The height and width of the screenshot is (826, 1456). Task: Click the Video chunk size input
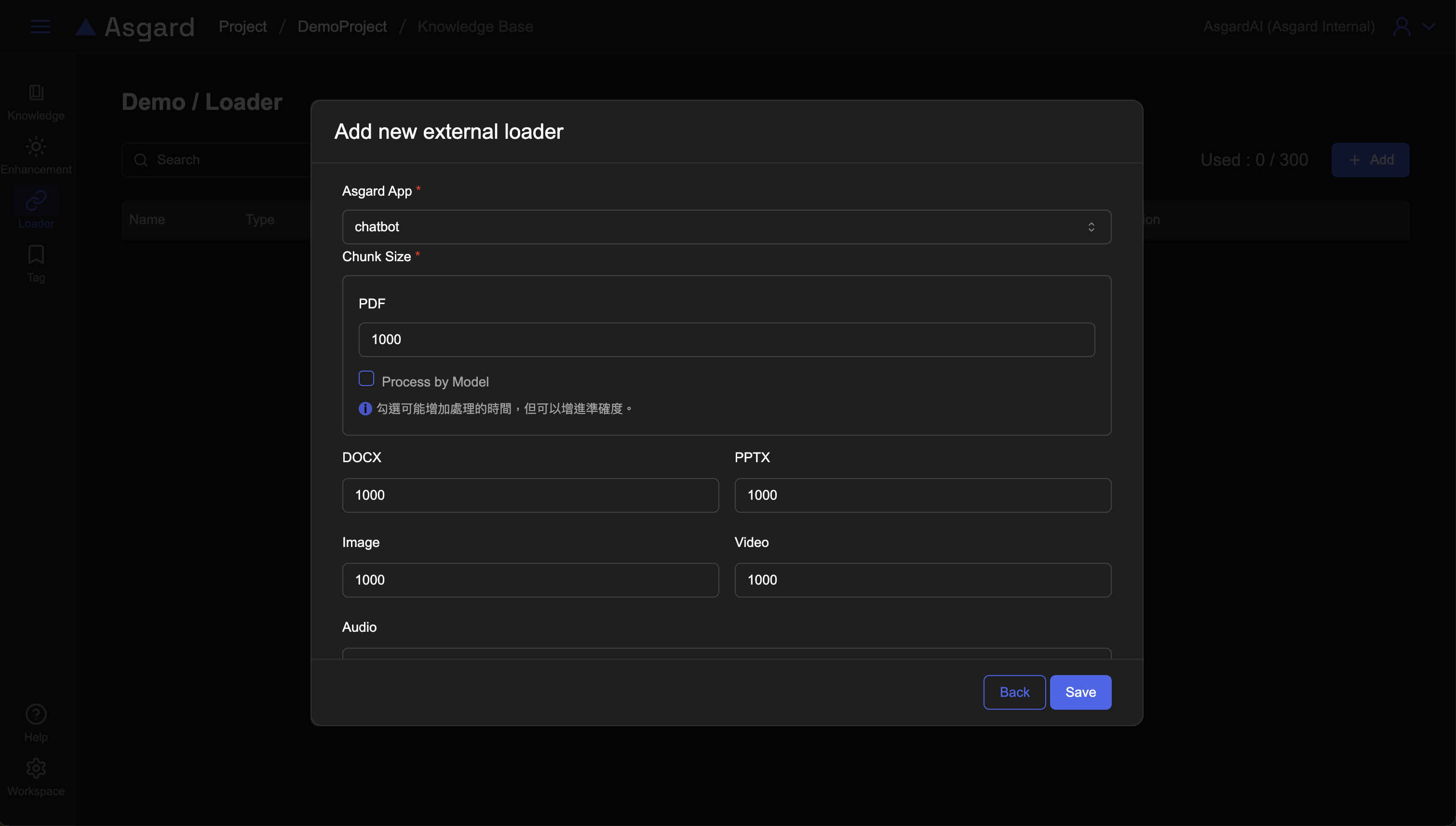(922, 580)
